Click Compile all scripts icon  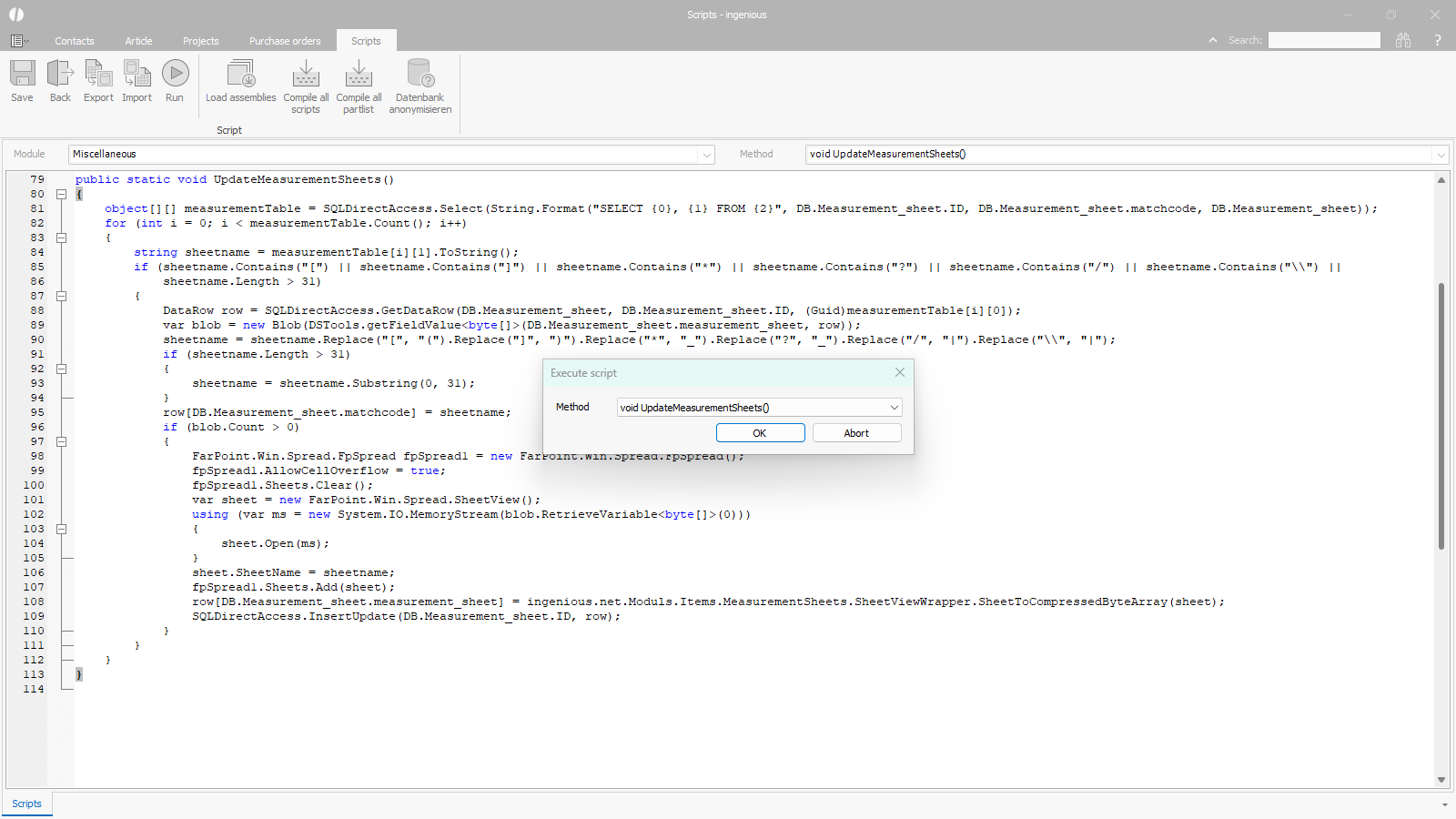coord(306,75)
